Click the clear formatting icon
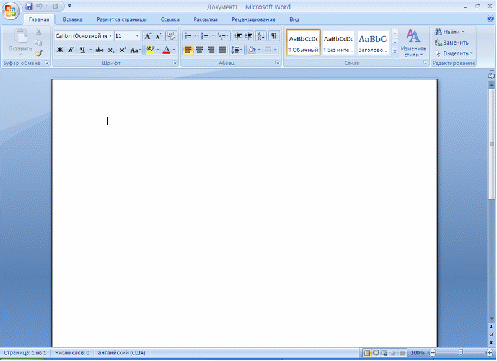 pos(171,36)
